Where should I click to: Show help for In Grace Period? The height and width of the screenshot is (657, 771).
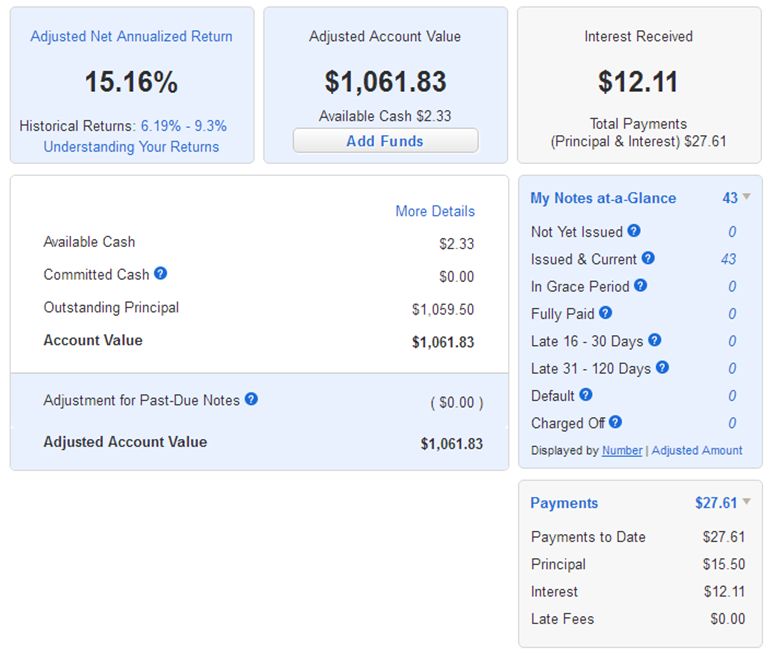641,285
